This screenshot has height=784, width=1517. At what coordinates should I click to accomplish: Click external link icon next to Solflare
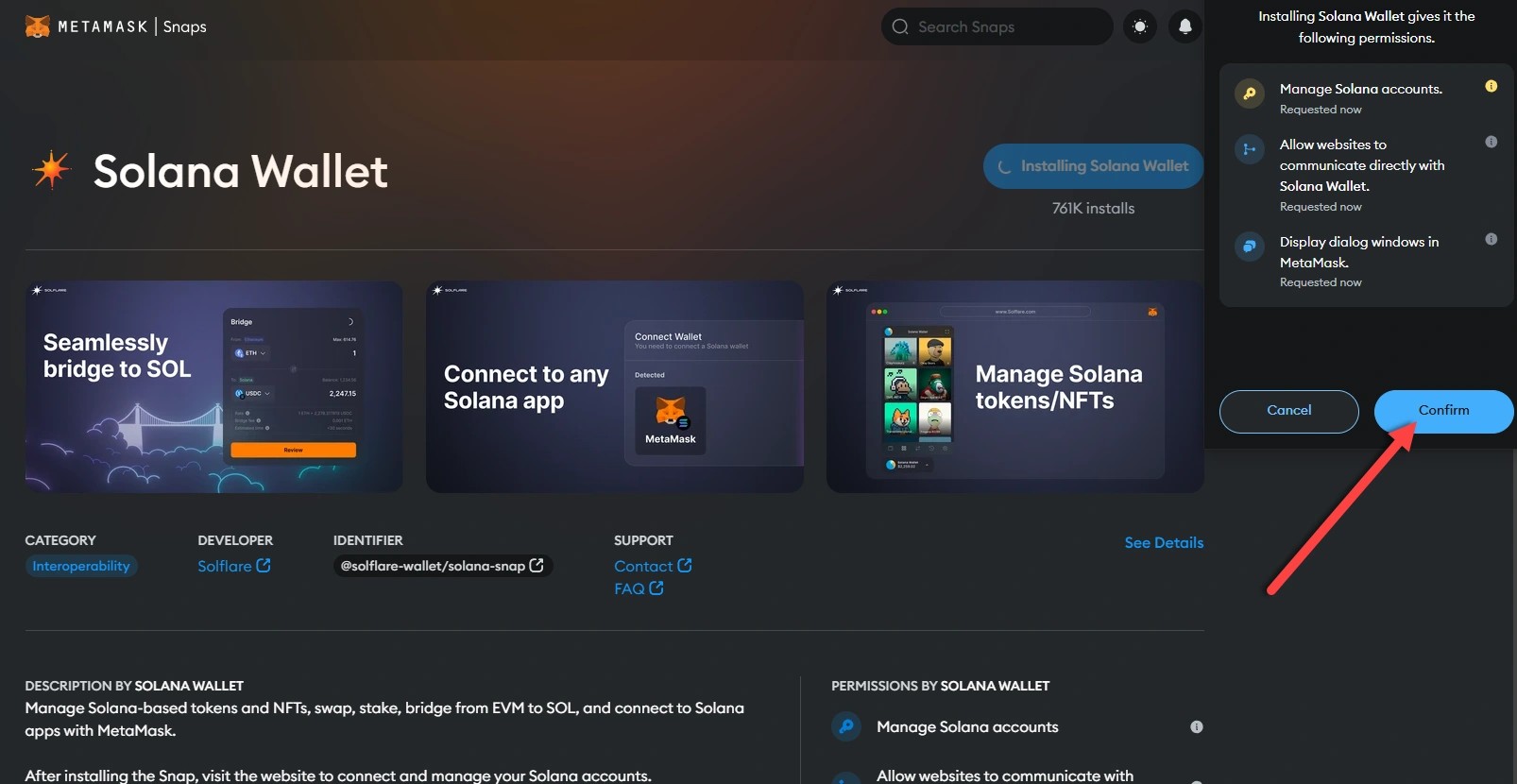264,565
